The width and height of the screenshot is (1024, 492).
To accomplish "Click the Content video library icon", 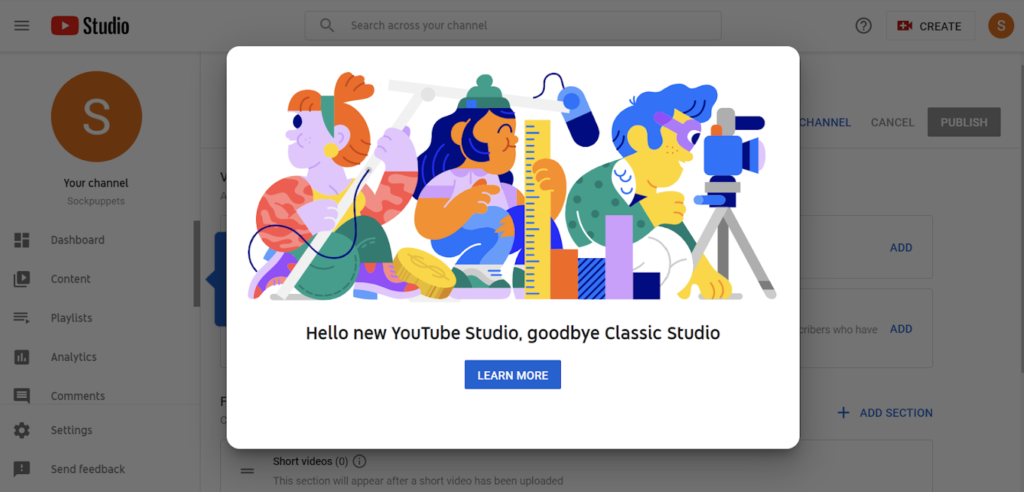I will (21, 279).
